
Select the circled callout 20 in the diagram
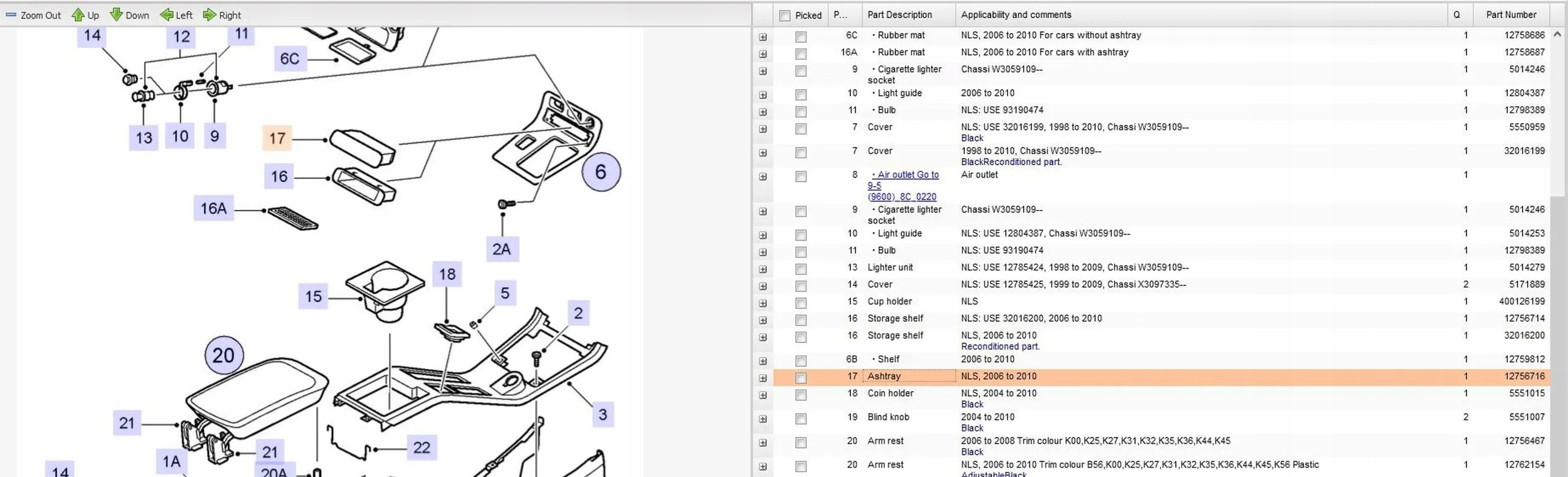[224, 355]
